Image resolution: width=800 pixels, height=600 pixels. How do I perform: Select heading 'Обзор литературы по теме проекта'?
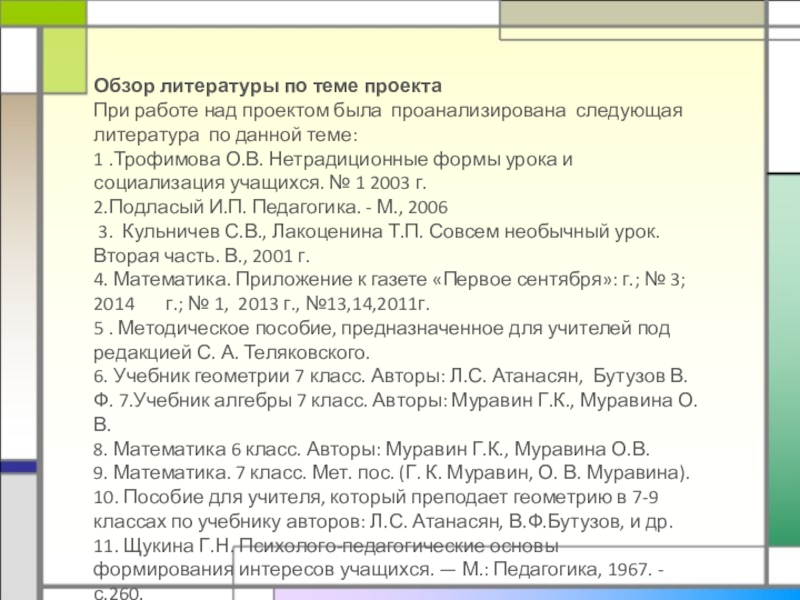[268, 86]
